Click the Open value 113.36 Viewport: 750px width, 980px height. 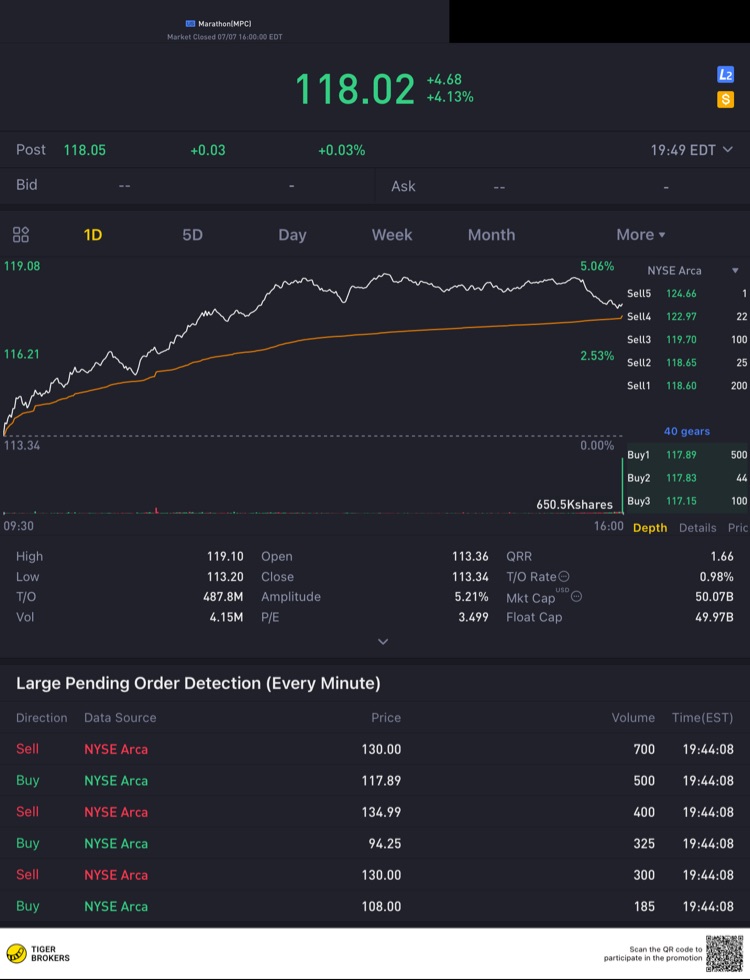pyautogui.click(x=470, y=556)
